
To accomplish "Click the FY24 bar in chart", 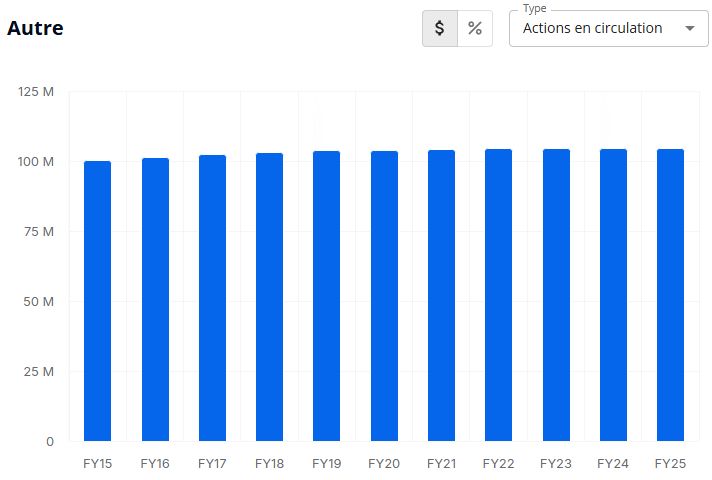I will click(613, 295).
